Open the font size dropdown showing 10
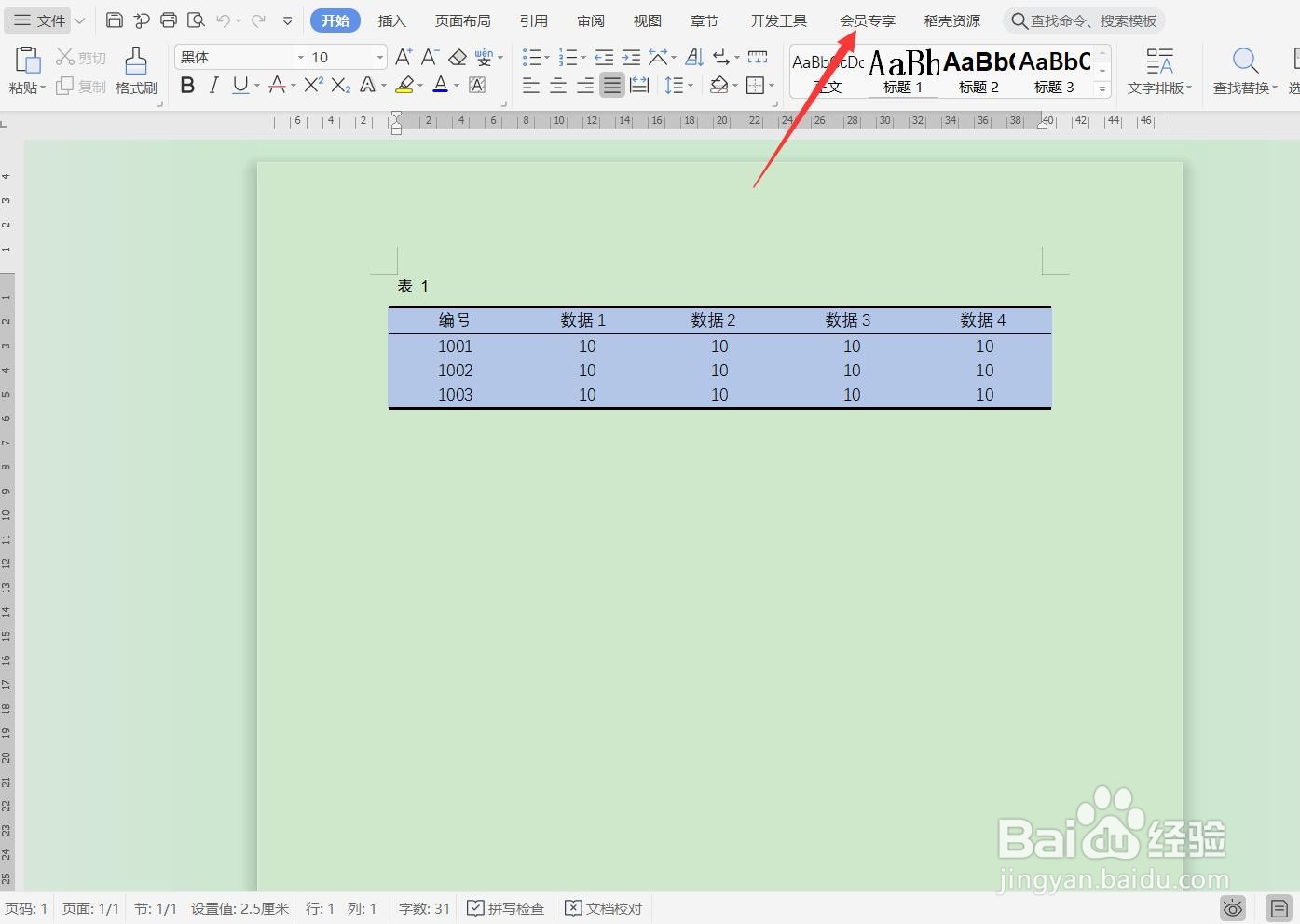This screenshot has height=924, width=1300. coord(380,58)
